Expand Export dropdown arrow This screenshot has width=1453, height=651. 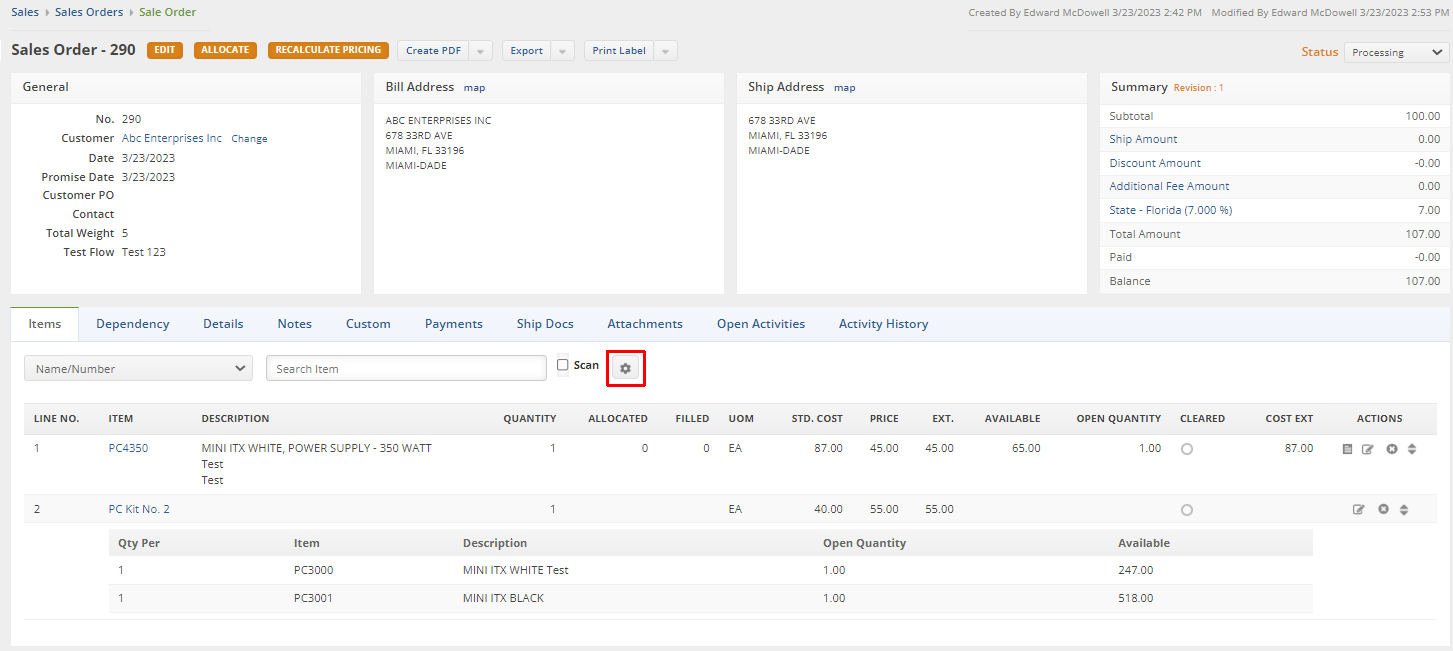(563, 51)
